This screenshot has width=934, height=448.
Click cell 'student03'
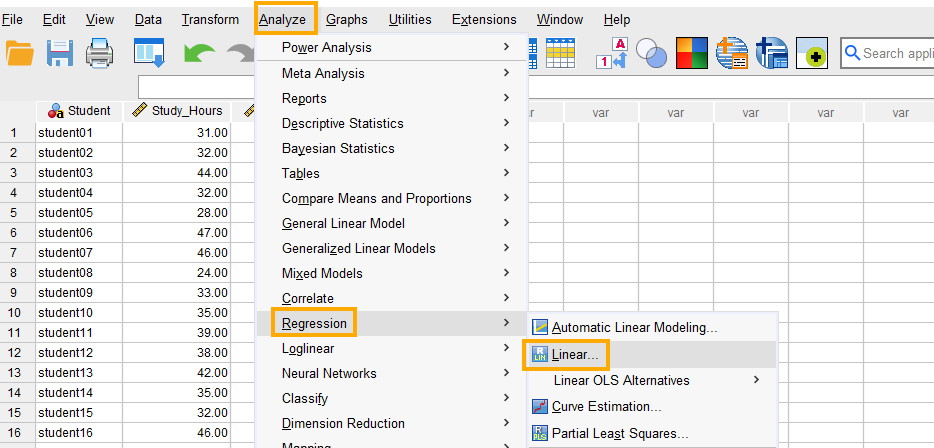point(79,173)
